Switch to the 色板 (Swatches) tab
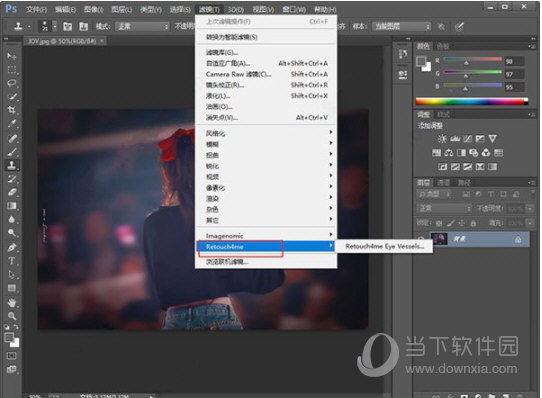542x398 pixels. [443, 46]
